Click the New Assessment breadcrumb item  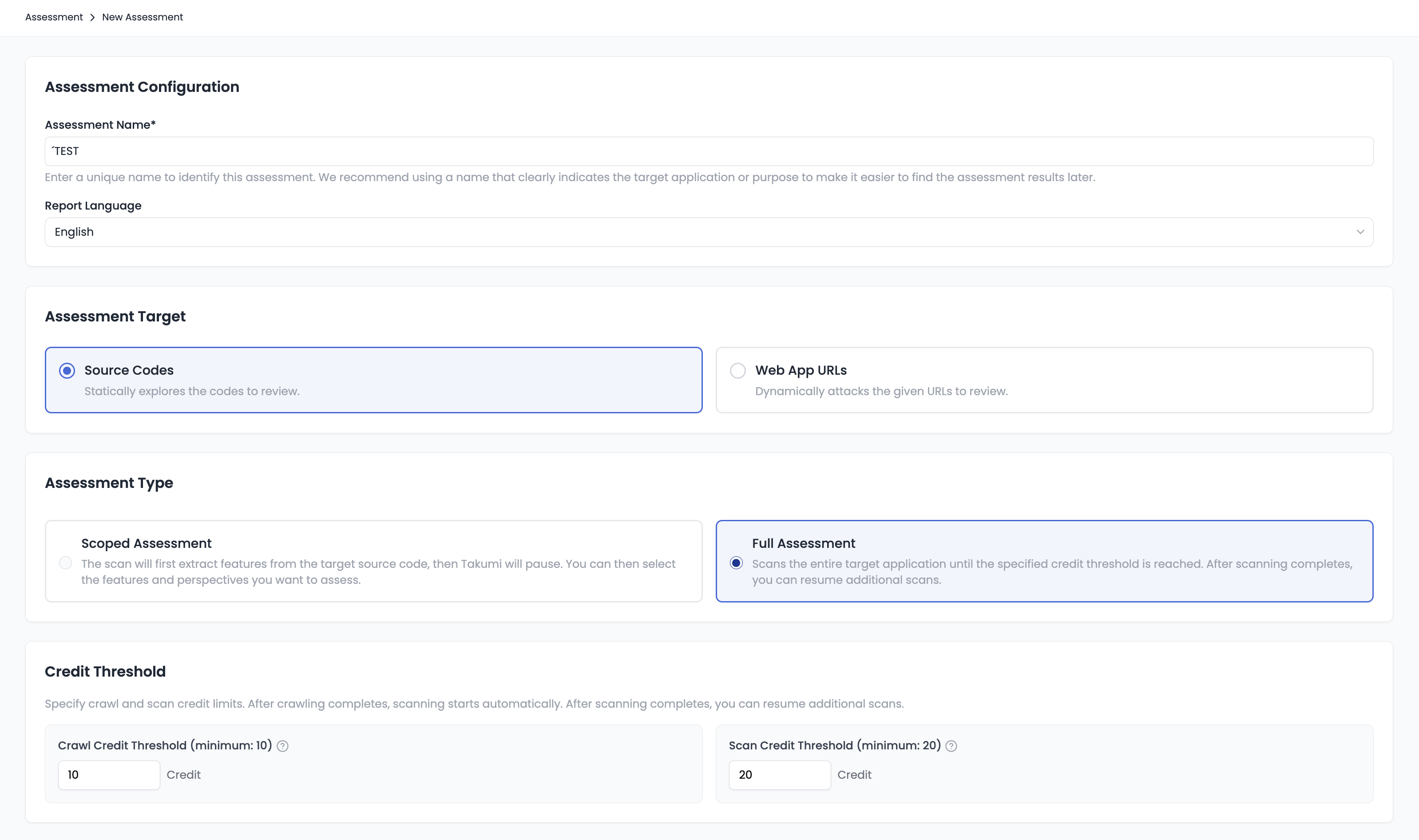coord(142,17)
